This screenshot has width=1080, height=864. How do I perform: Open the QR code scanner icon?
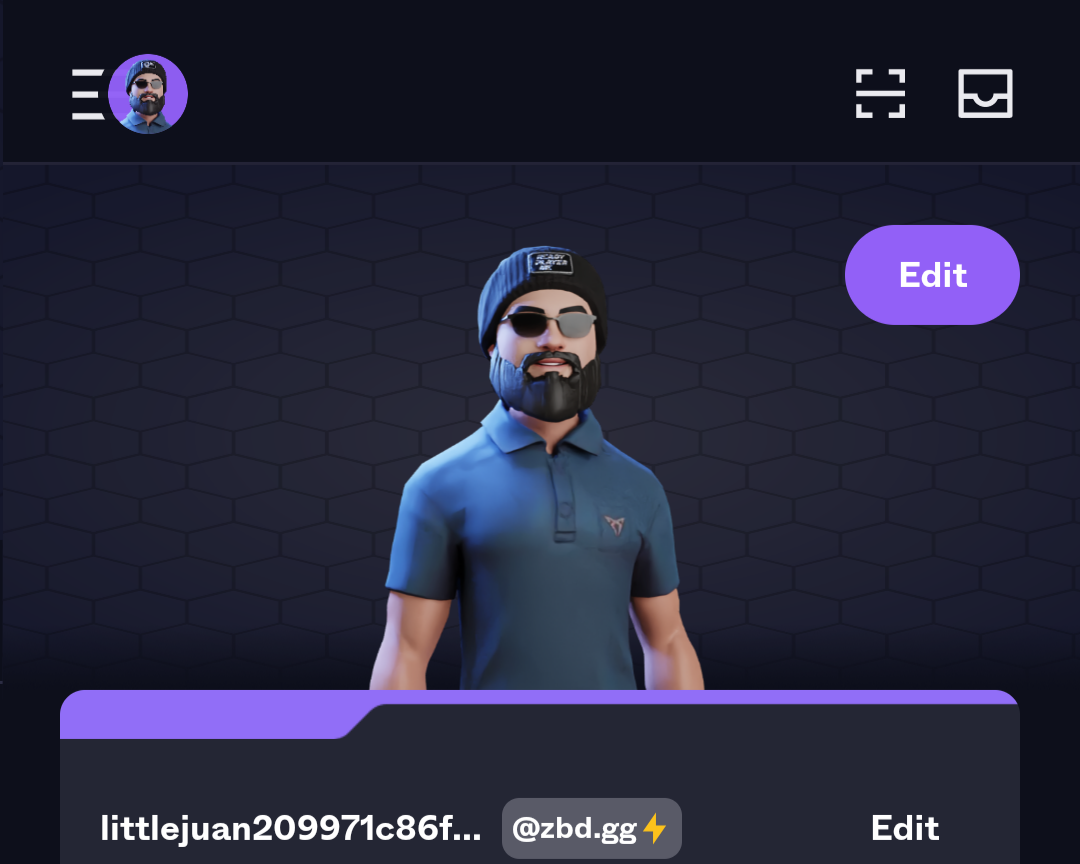[880, 94]
